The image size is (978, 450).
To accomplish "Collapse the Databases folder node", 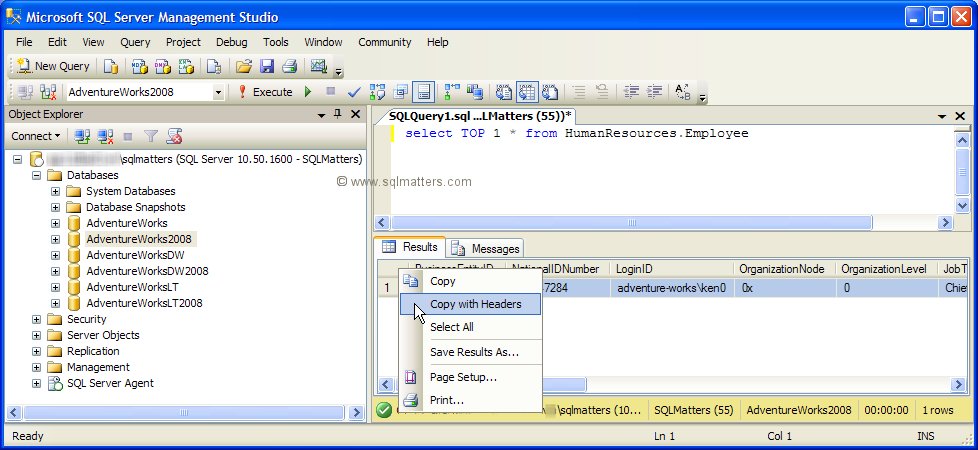I will coord(37,175).
